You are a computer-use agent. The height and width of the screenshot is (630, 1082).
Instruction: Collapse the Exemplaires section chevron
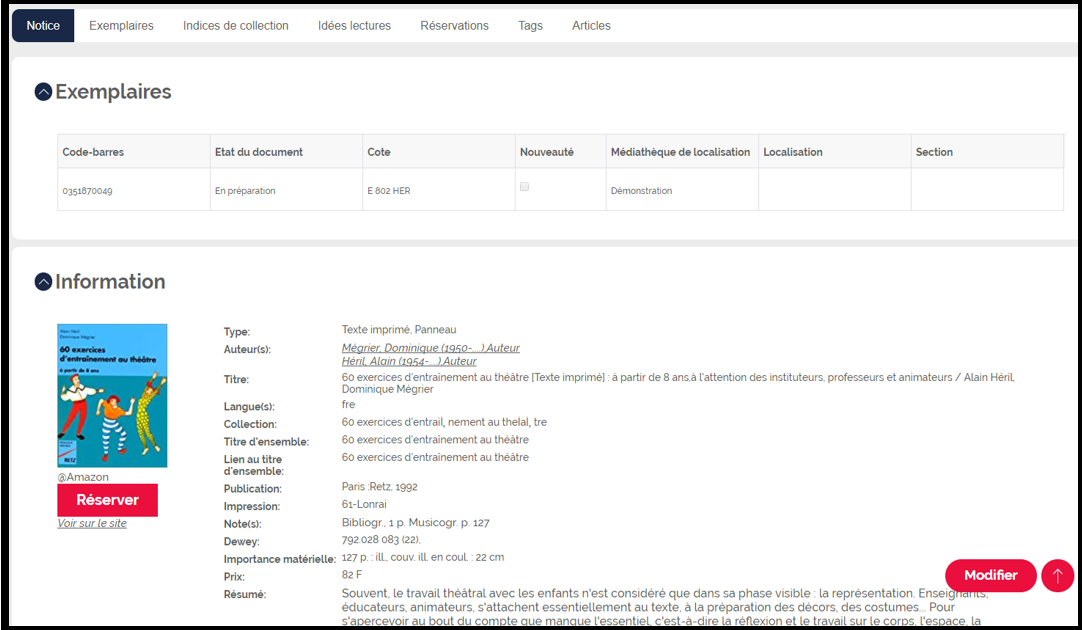(43, 92)
